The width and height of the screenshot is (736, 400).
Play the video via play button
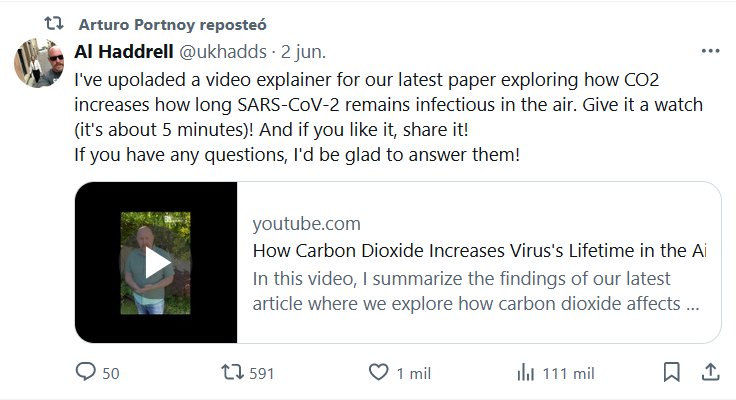(x=156, y=263)
